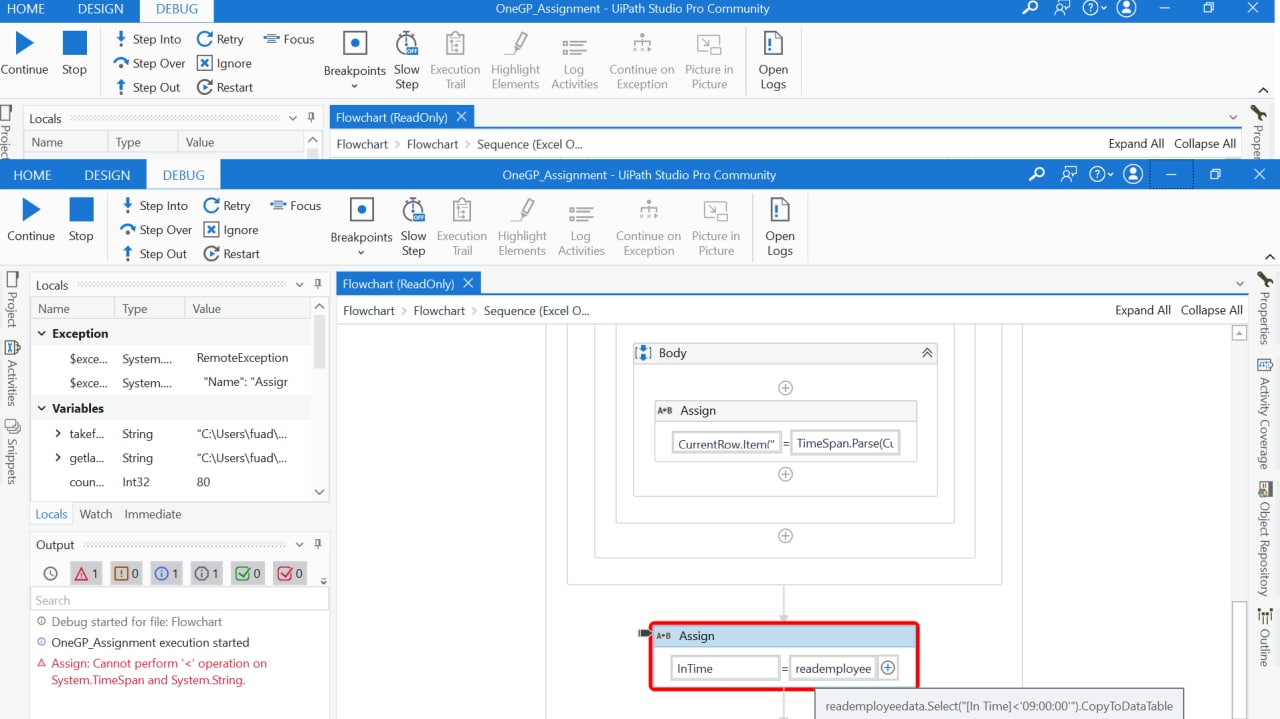Click Ignore in the front window ribbon

pos(231,230)
